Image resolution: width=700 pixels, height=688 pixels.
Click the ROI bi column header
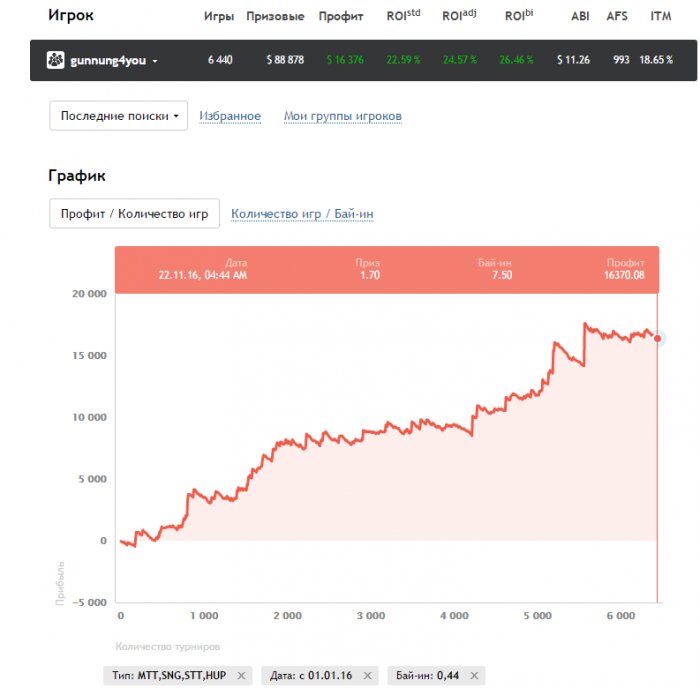tap(519, 16)
